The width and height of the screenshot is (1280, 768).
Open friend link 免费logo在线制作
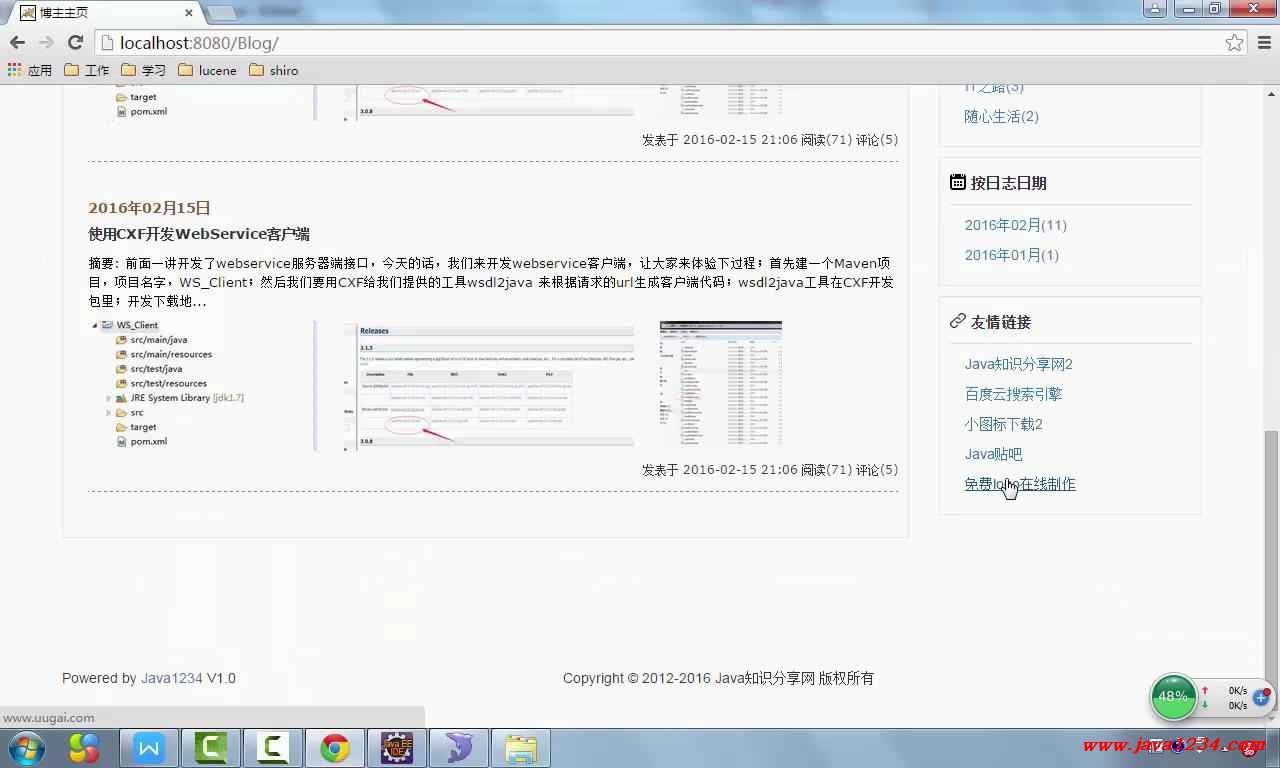click(1020, 484)
